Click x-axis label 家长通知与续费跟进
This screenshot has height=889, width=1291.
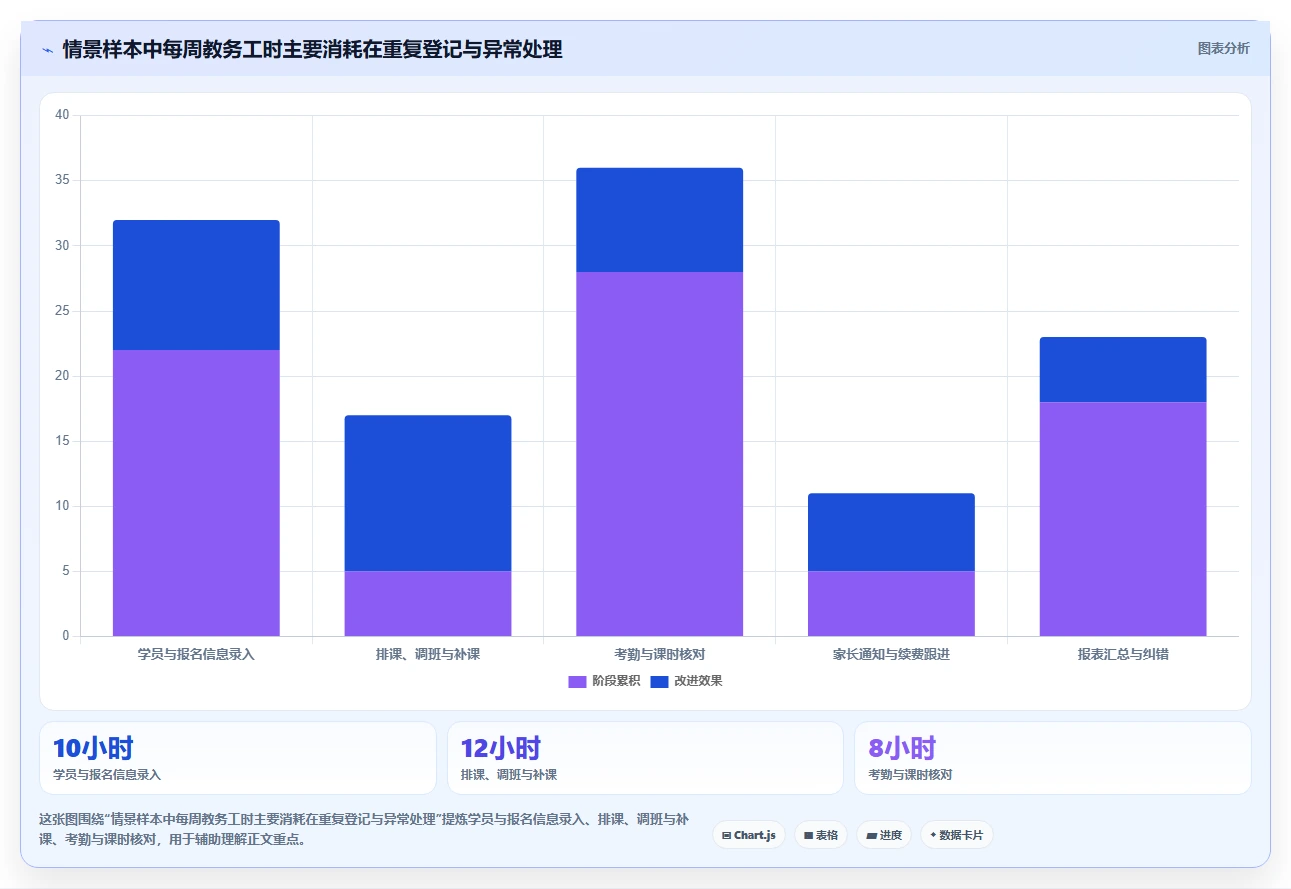point(891,655)
